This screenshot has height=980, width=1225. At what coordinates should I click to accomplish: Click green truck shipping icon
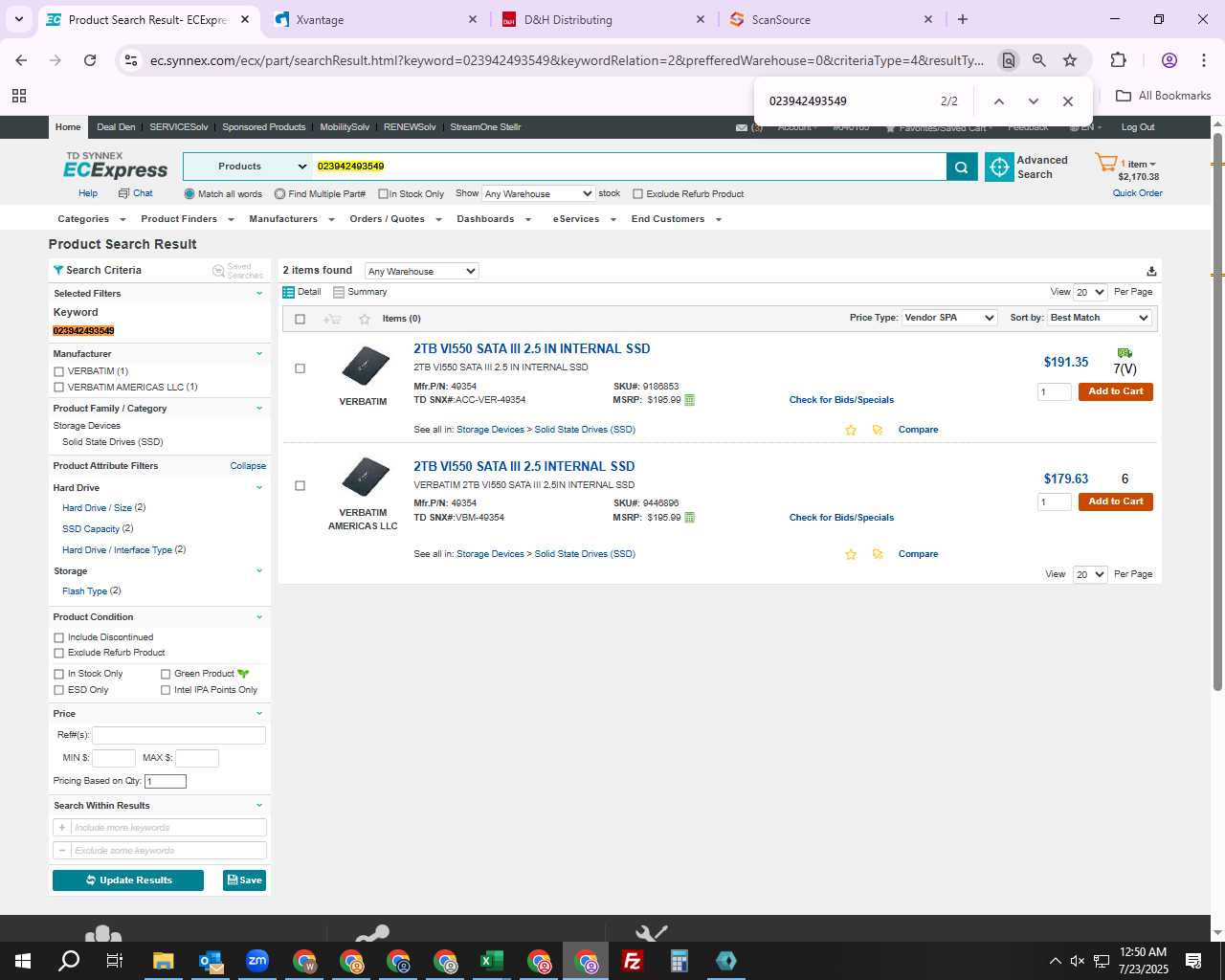coord(1125,353)
